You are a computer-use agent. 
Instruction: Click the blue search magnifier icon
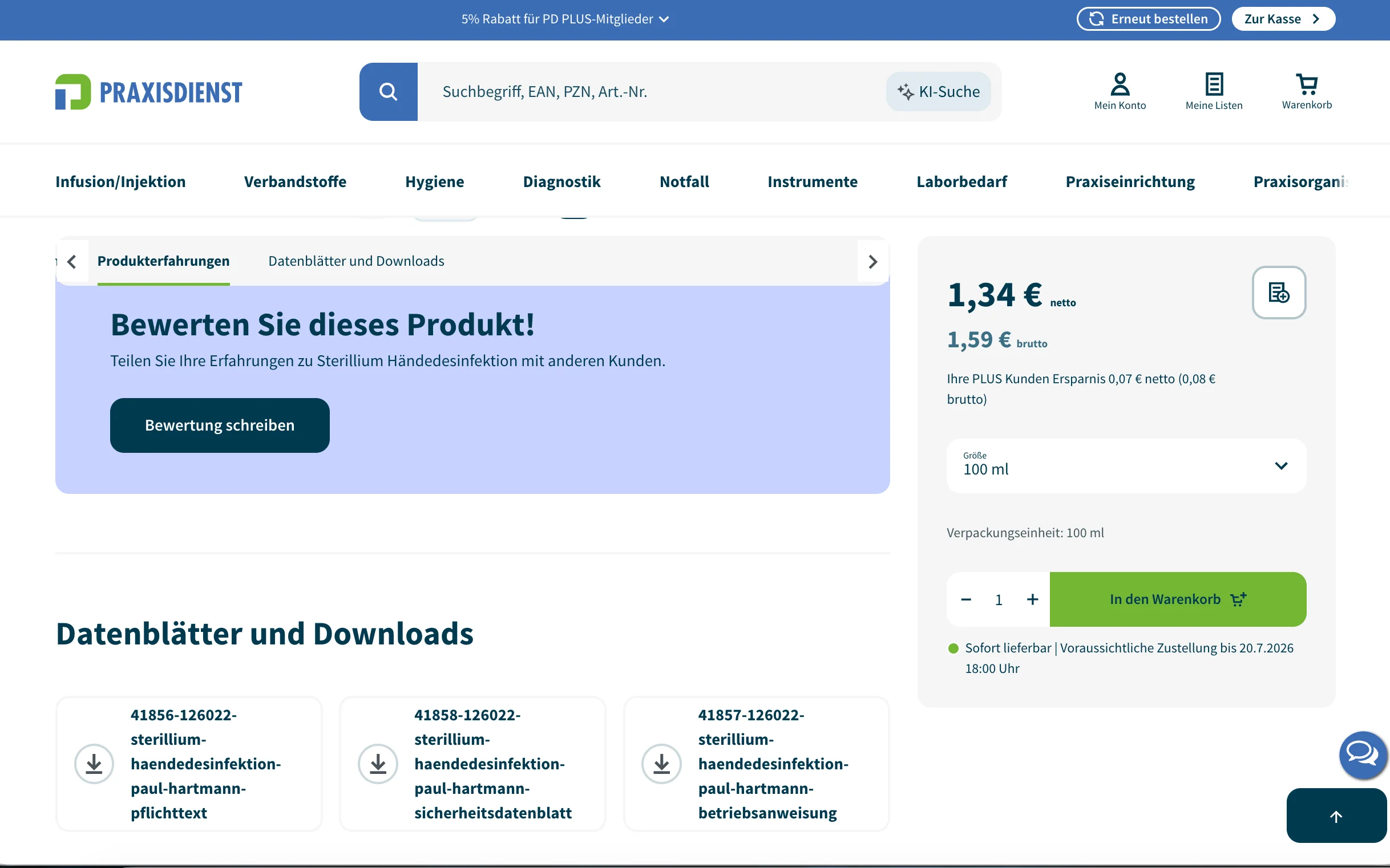(x=388, y=92)
